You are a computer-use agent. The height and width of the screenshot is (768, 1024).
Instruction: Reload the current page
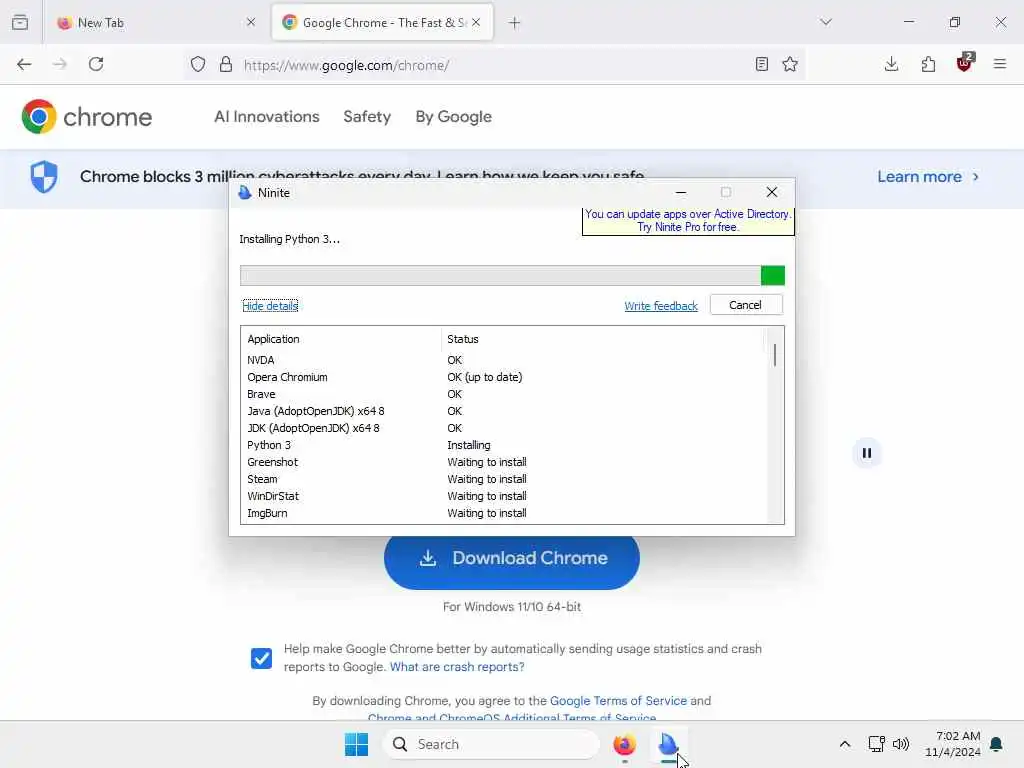pos(96,64)
